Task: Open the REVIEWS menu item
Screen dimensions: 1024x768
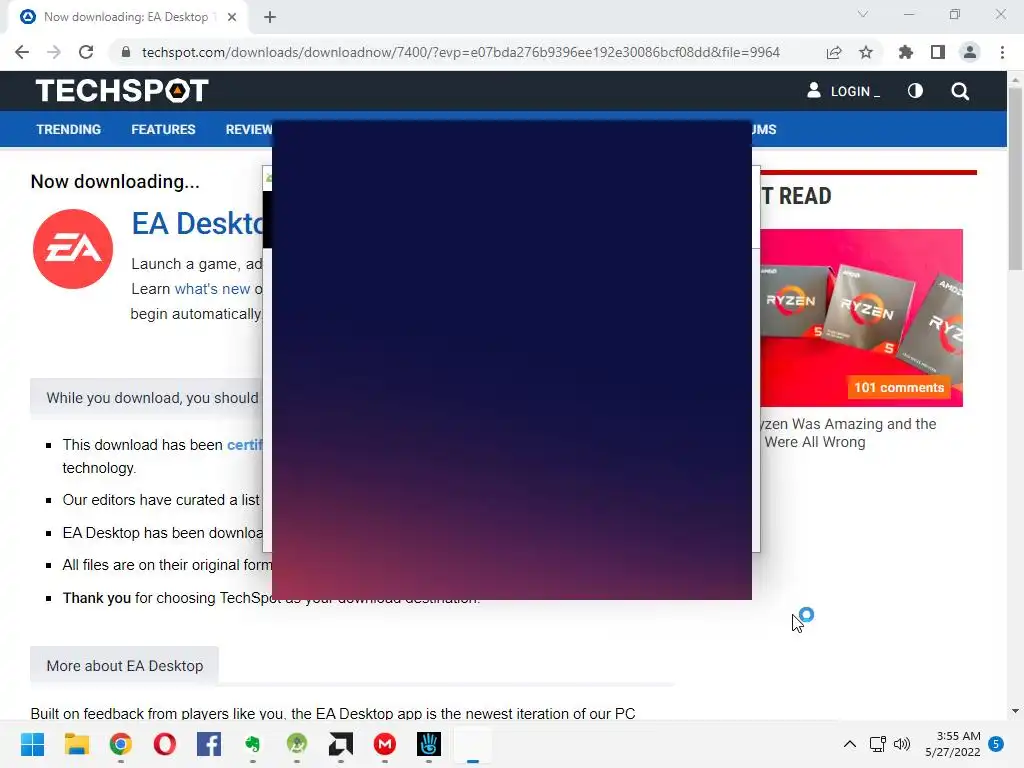Action: click(x=249, y=129)
